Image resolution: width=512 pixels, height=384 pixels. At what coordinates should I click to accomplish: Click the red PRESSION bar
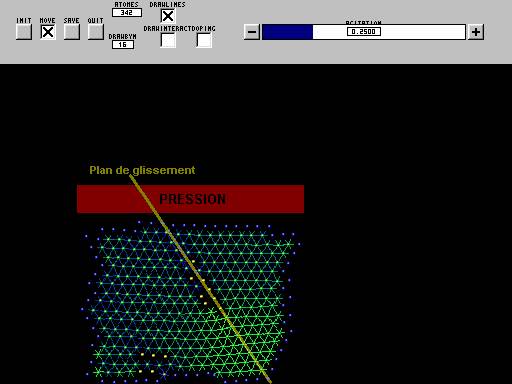coord(190,199)
